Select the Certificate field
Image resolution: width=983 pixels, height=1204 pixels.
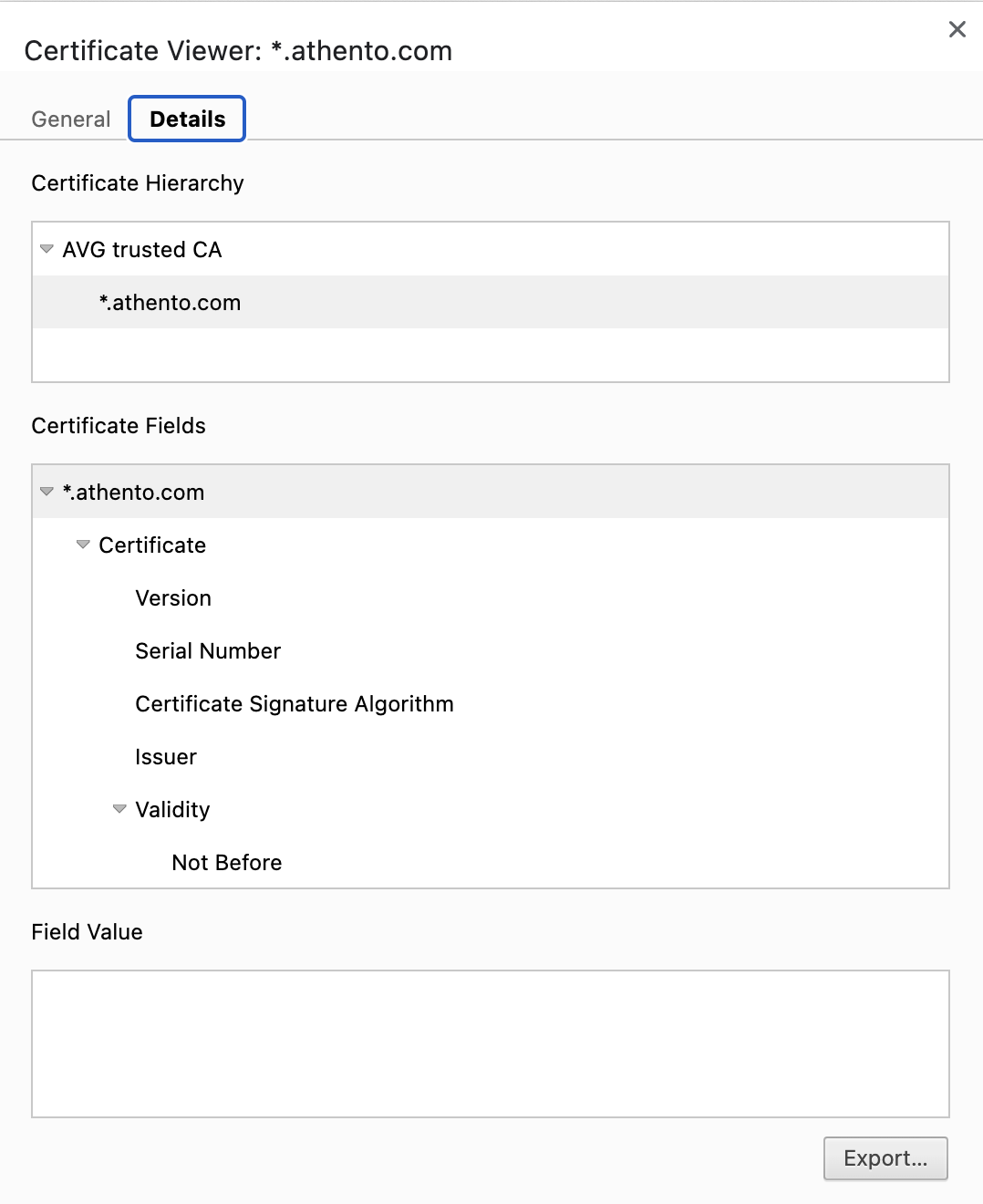[152, 545]
